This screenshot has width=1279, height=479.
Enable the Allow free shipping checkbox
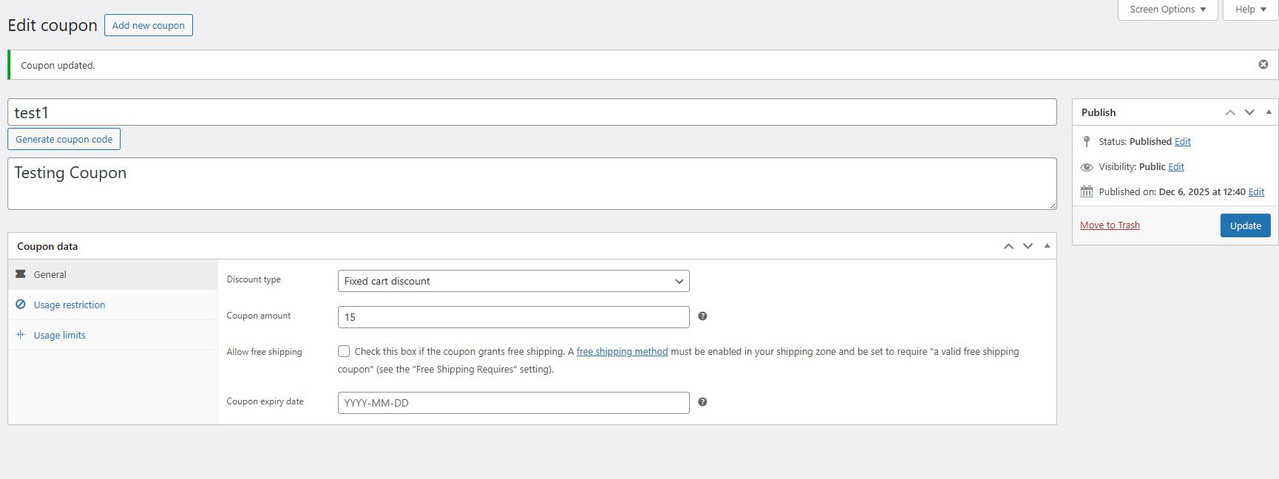pos(344,351)
